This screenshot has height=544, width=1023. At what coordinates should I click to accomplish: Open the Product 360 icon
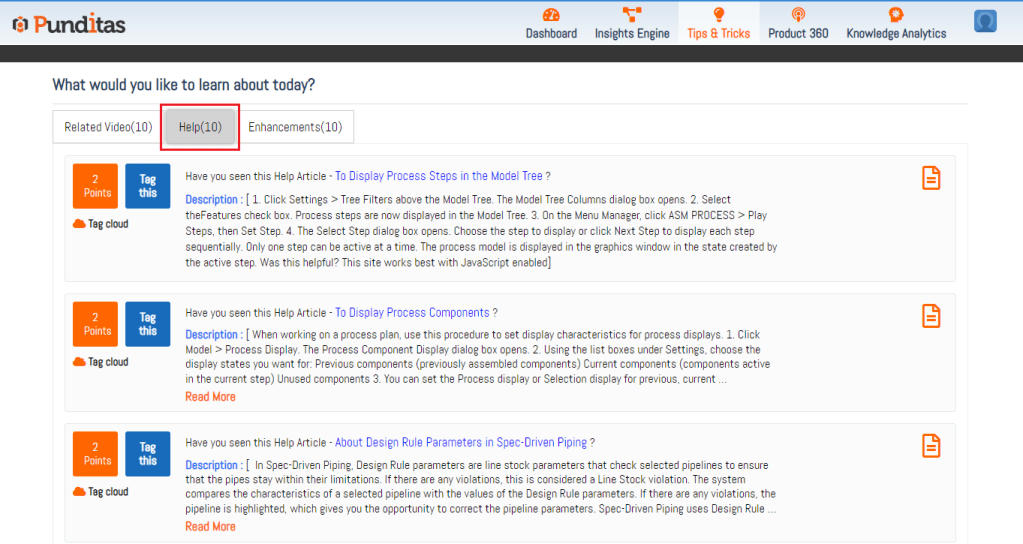click(x=798, y=15)
